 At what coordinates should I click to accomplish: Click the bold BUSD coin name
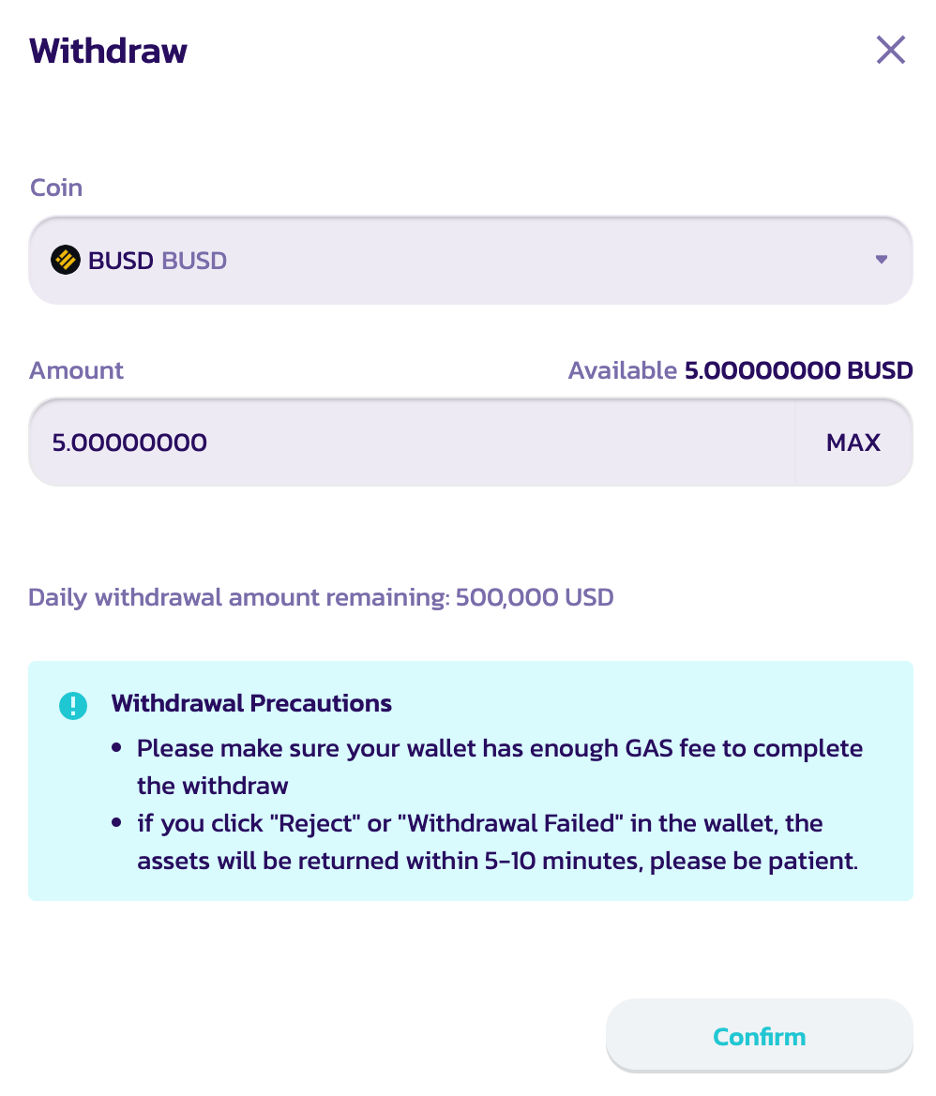point(121,261)
